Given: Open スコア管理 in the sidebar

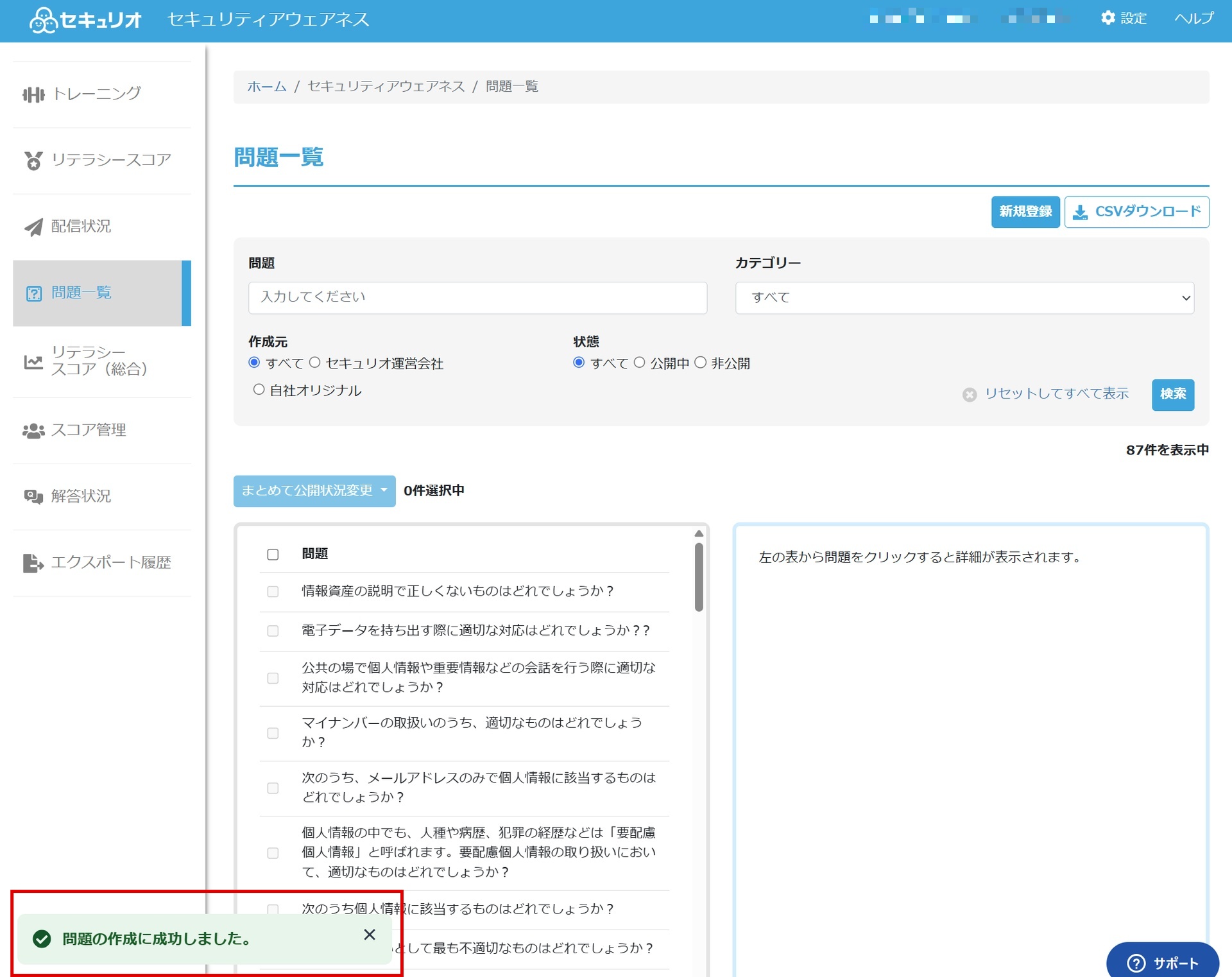Looking at the screenshot, I should point(102,431).
